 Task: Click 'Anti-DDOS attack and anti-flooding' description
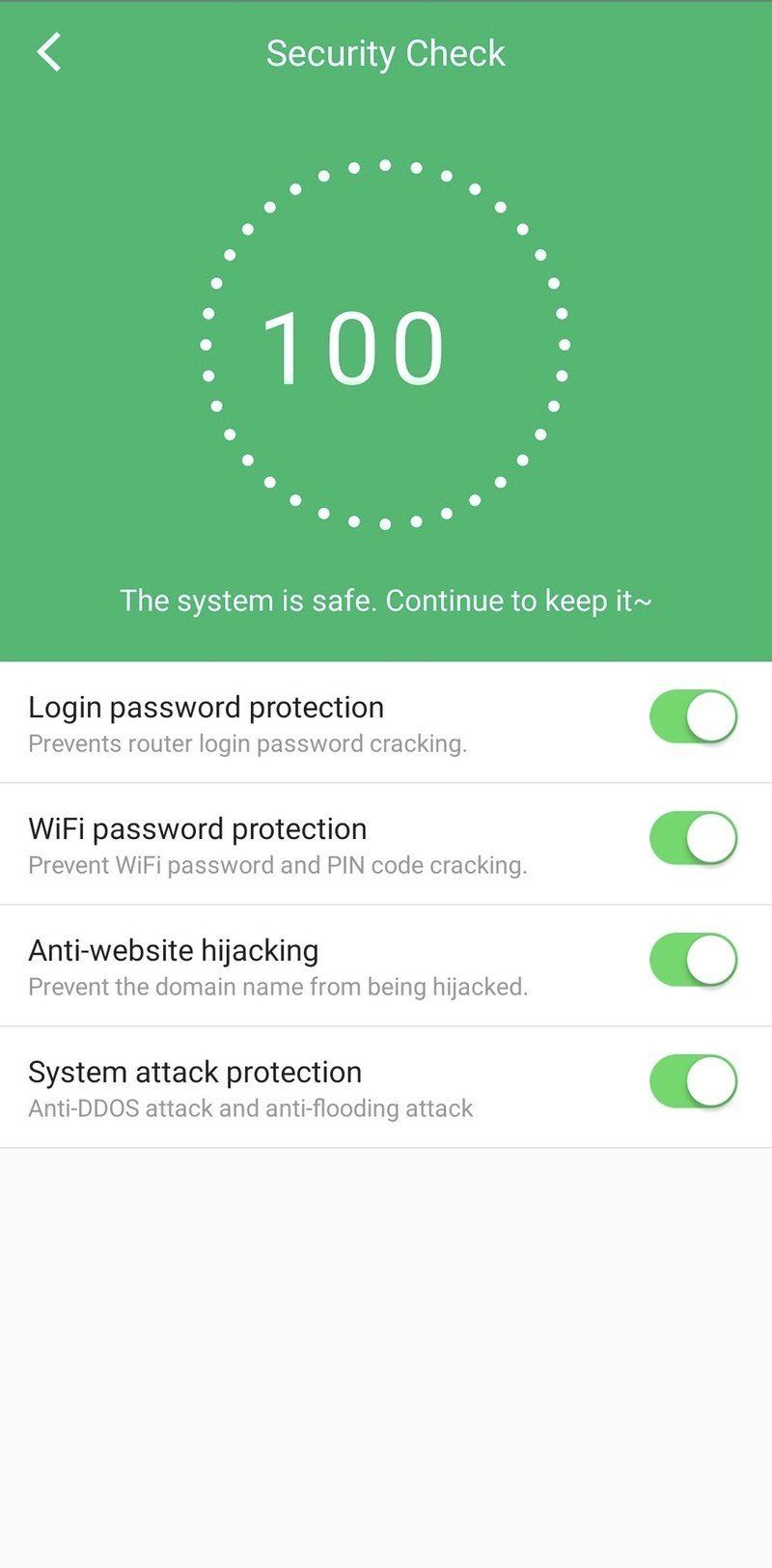pyautogui.click(x=251, y=1108)
